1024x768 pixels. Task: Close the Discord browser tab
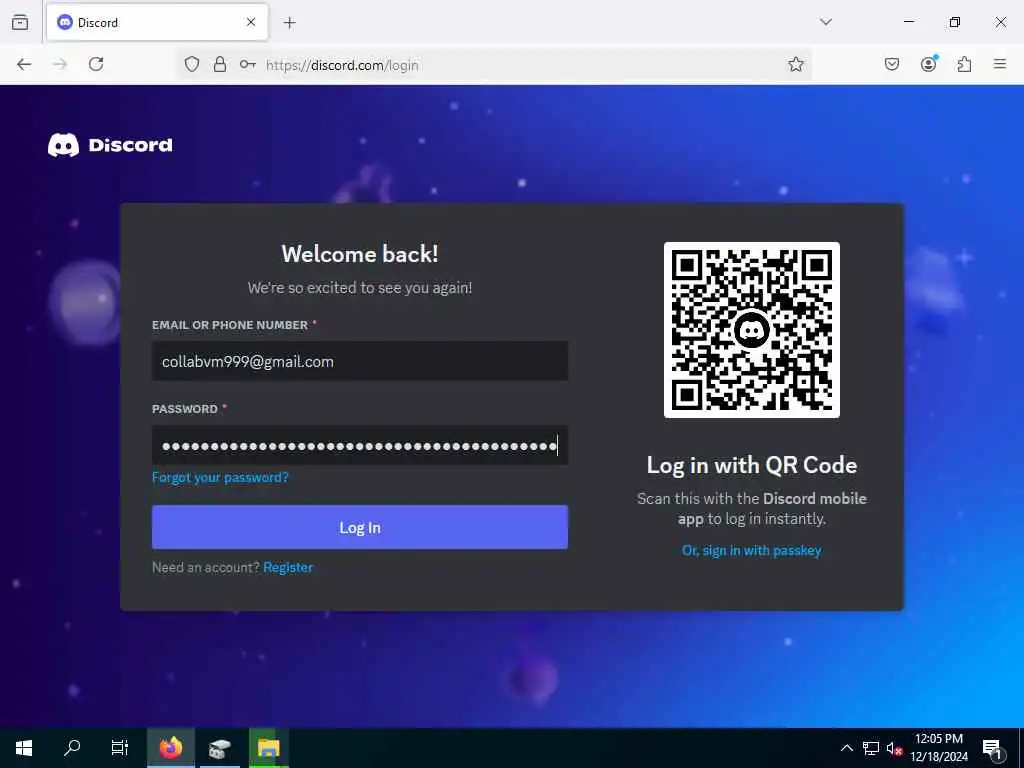[x=251, y=22]
